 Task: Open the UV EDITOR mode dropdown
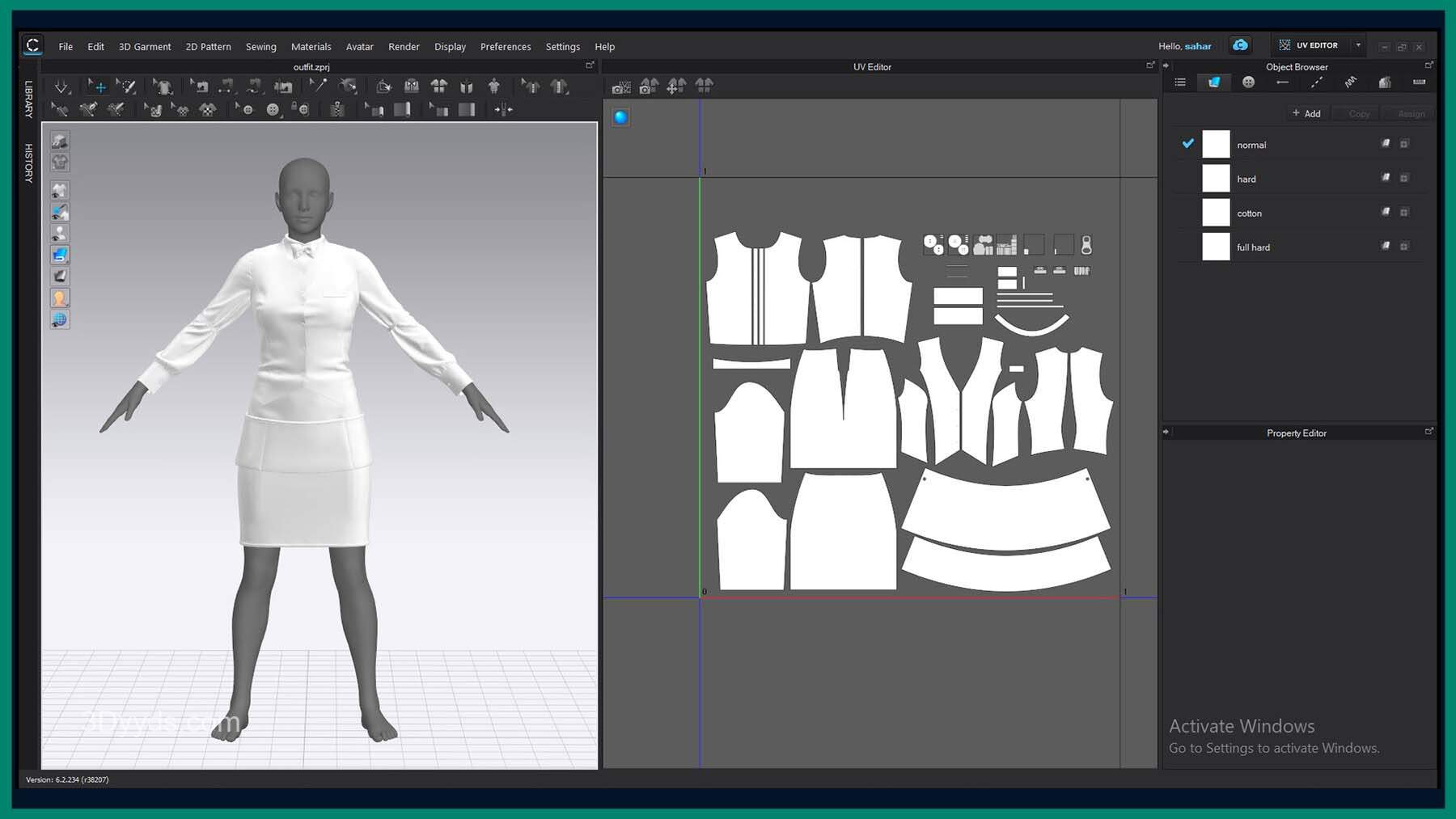[1358, 45]
